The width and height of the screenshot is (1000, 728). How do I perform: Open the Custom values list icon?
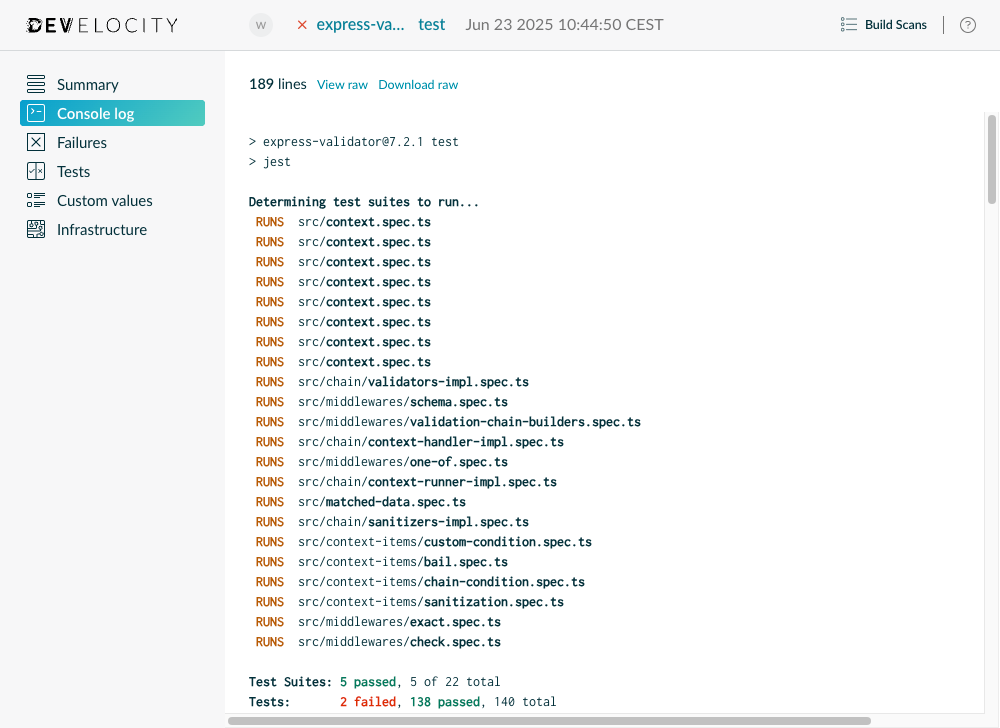pos(35,200)
